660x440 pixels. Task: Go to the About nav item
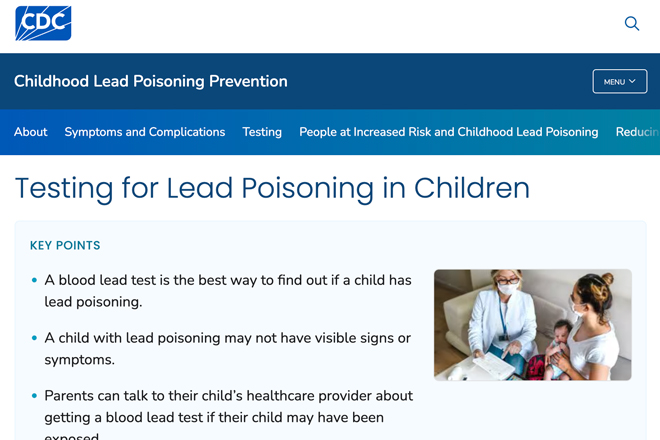tap(31, 132)
